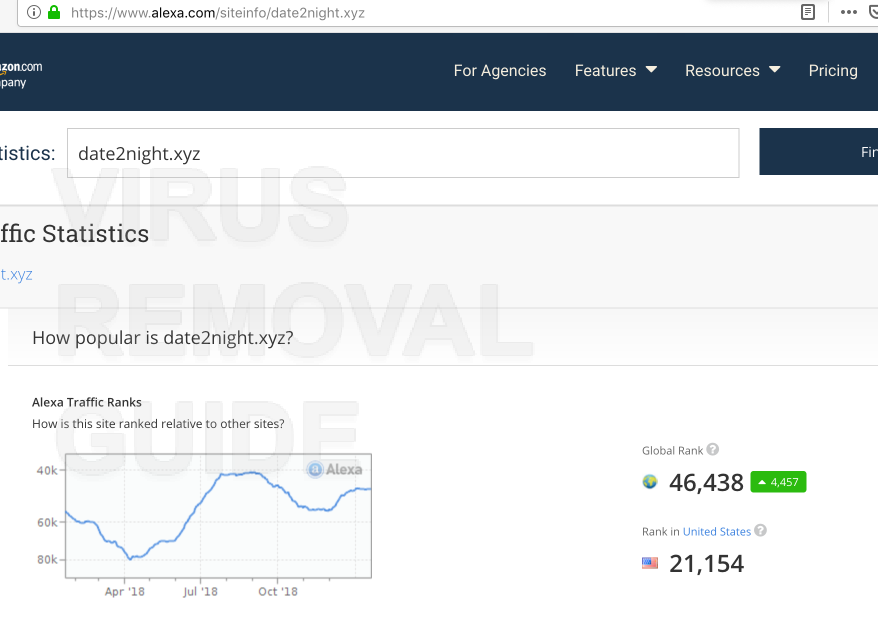Open For Agencies menu item

pos(499,71)
